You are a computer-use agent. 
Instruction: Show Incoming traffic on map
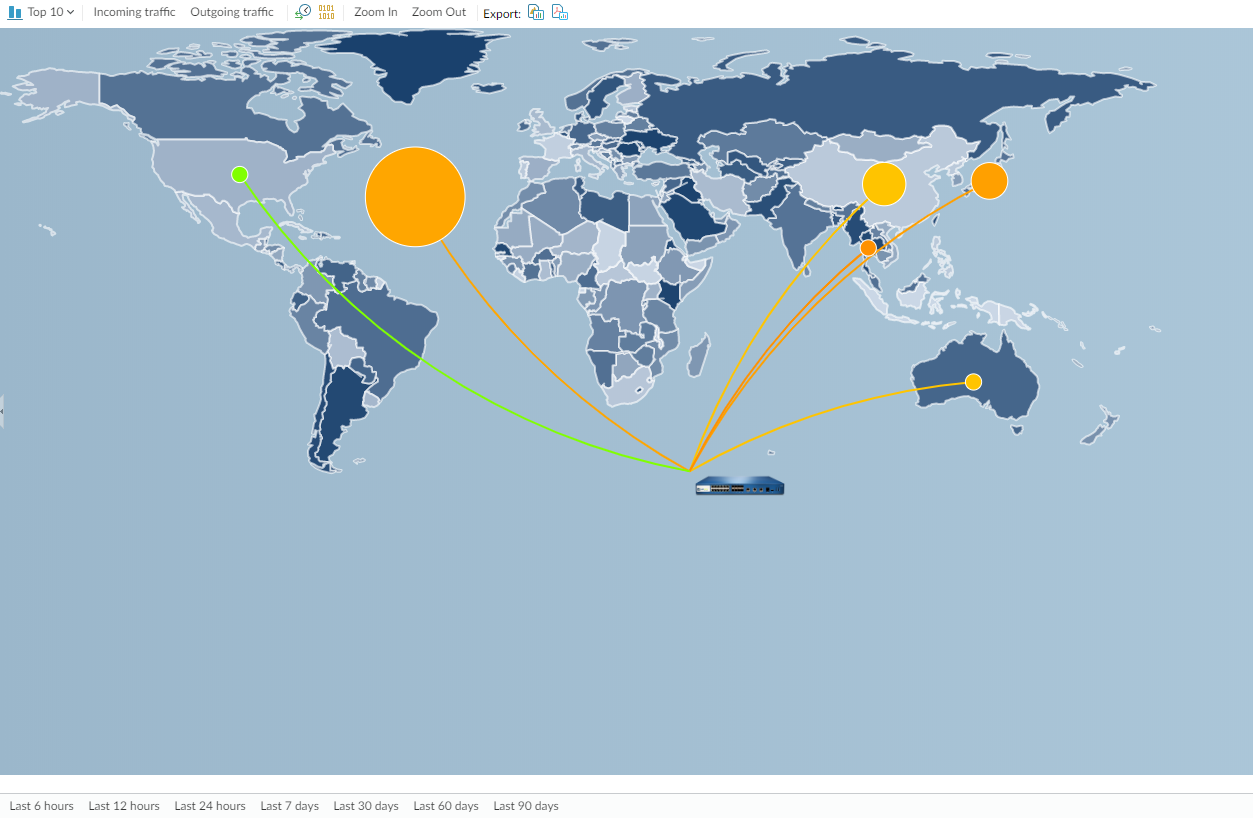[x=134, y=12]
